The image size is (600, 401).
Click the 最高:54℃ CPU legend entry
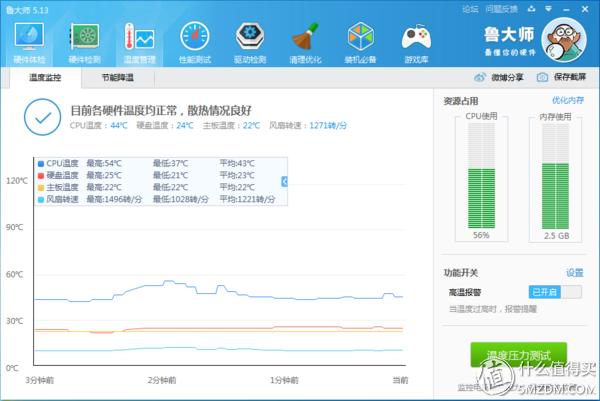point(104,163)
